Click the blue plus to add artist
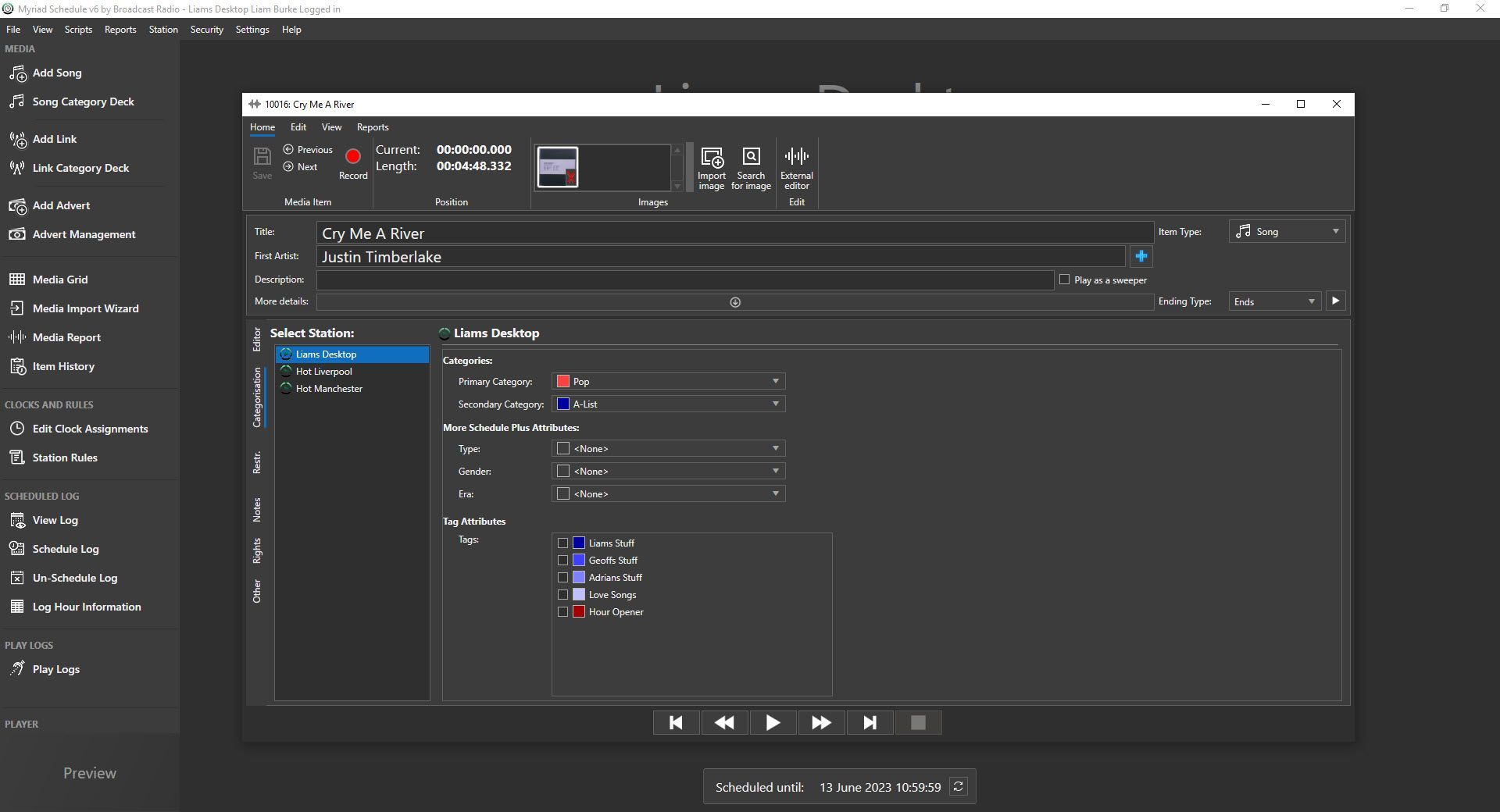 point(1141,256)
